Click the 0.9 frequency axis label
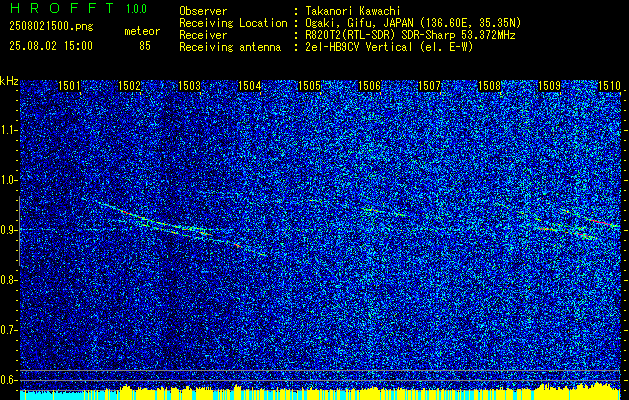This screenshot has width=629, height=400. [x=9, y=230]
